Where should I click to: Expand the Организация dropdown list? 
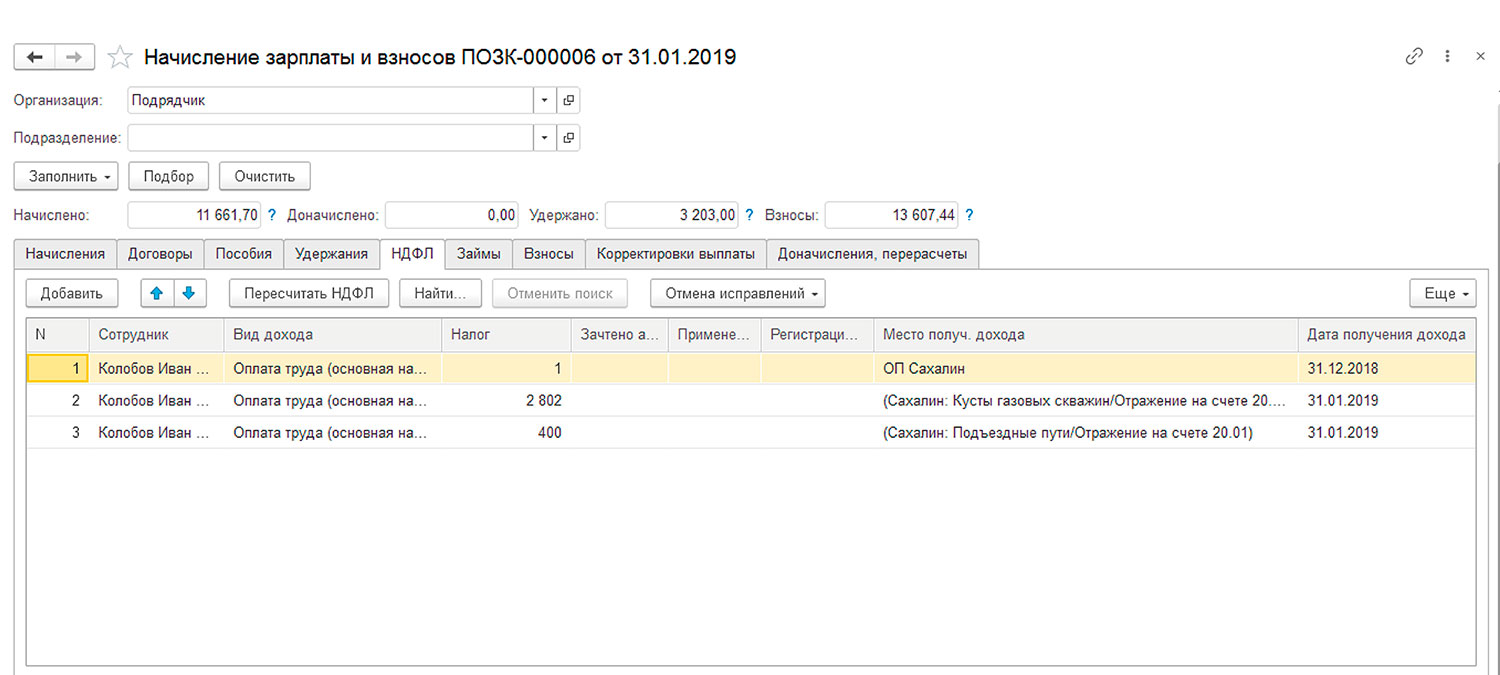click(544, 100)
